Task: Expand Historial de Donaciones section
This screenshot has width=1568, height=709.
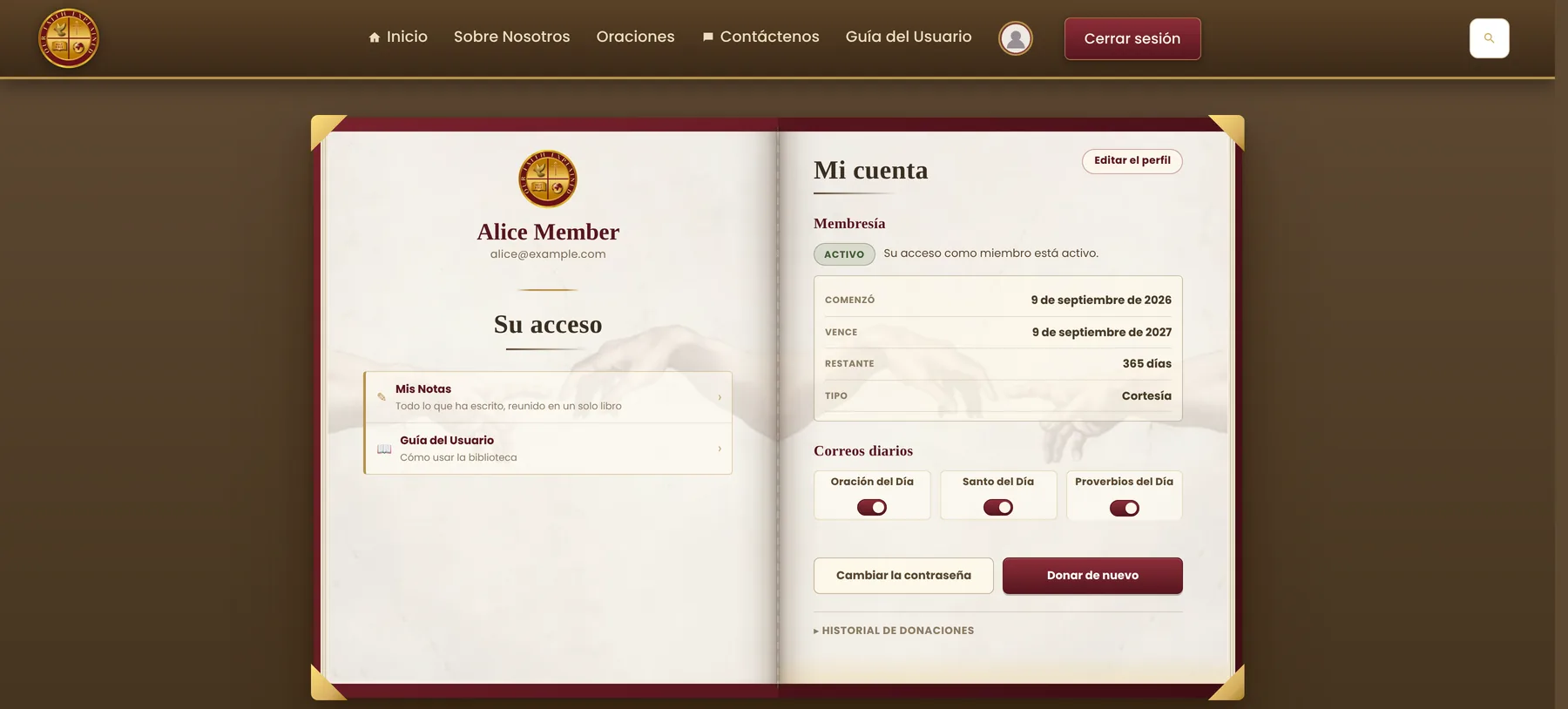Action: pos(894,631)
